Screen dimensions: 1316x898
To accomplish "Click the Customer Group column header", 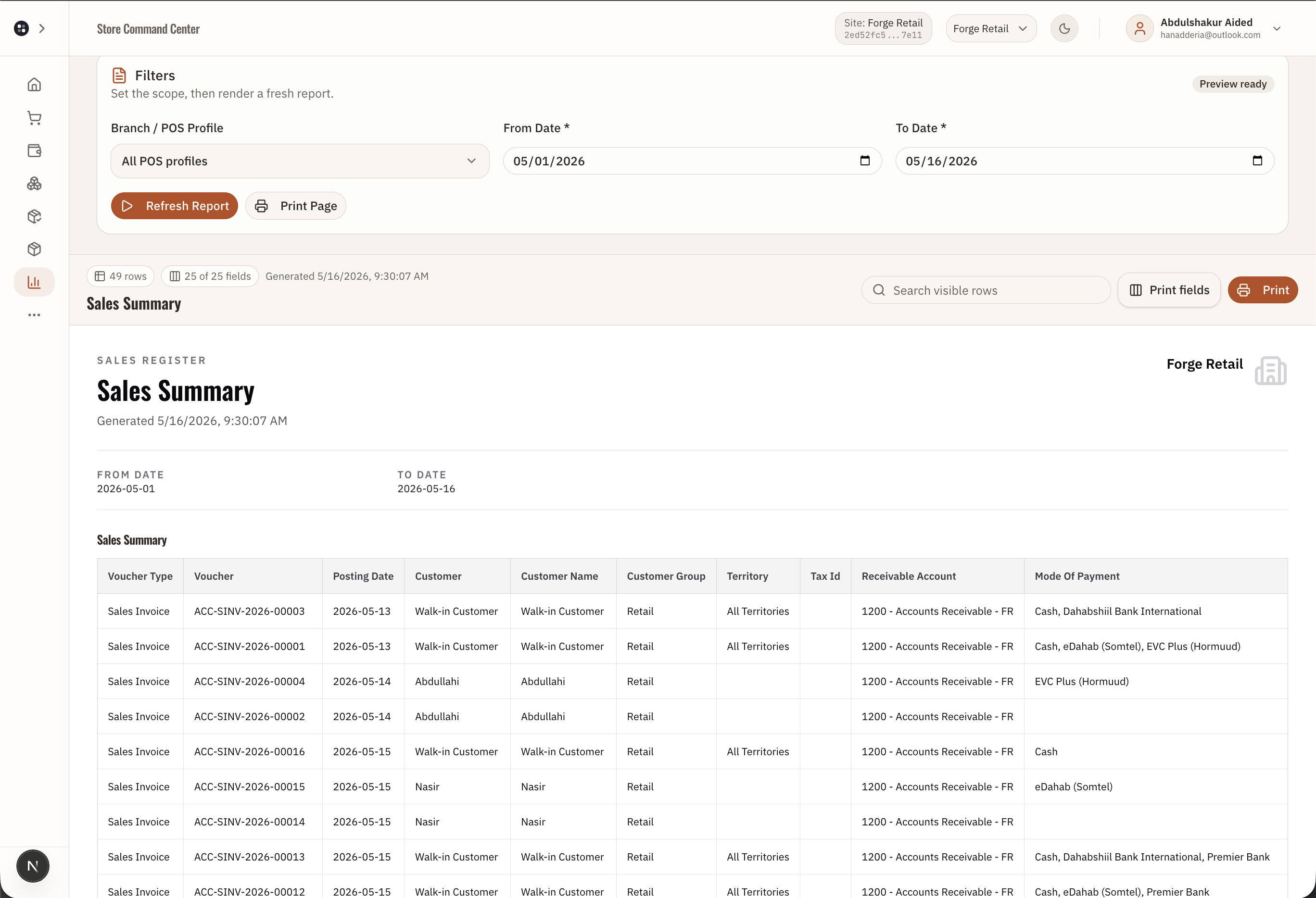I will click(666, 576).
